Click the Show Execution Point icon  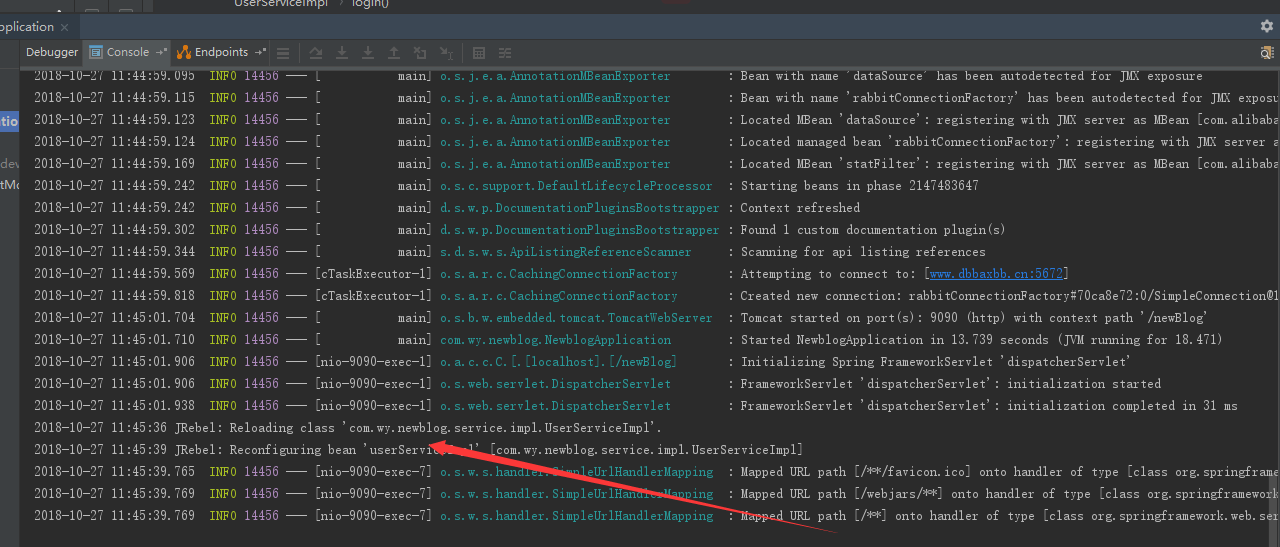[x=283, y=52]
